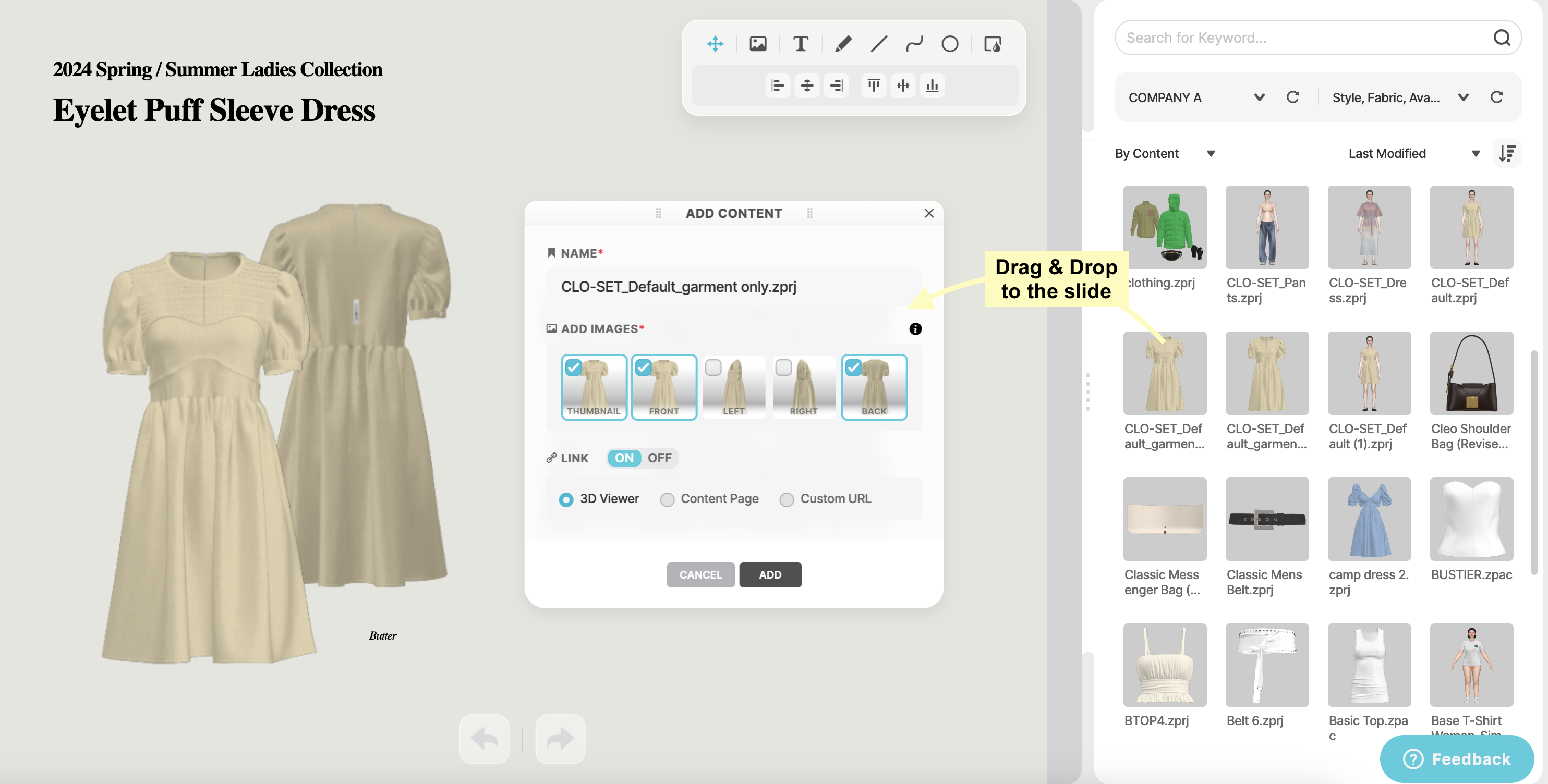
Task: Select the Pen drawing tool
Action: point(842,43)
